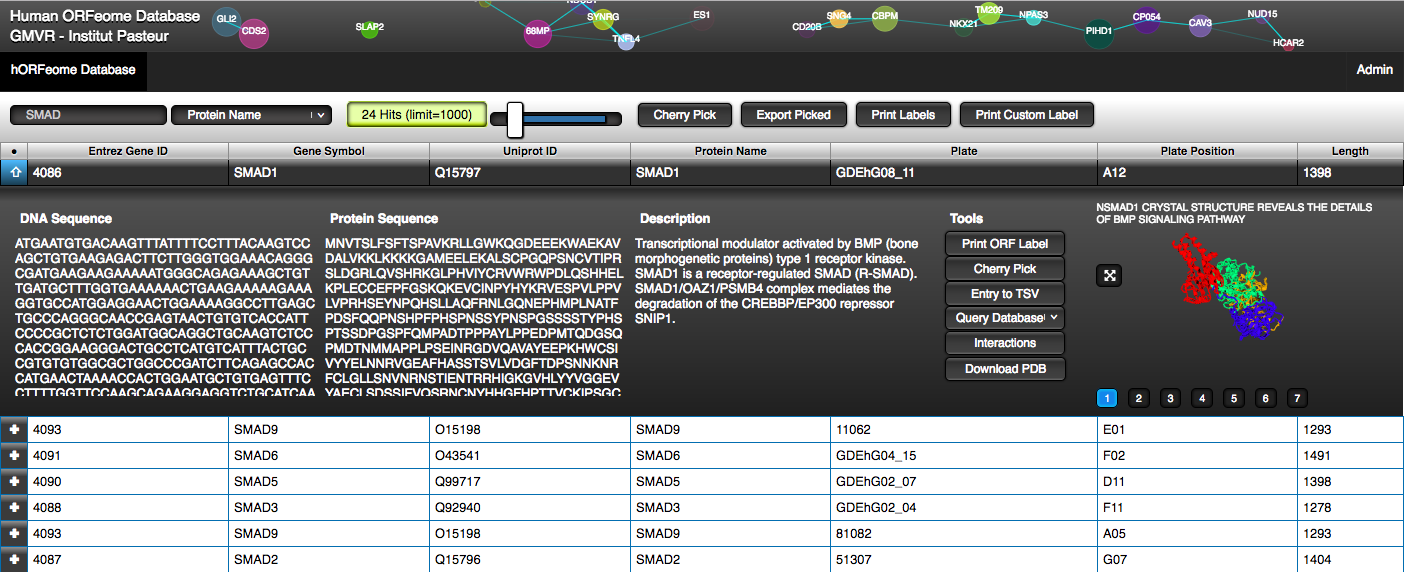The image size is (1404, 572).
Task: Collapse the expanded SMAD1 row arrow
Action: coord(14,172)
